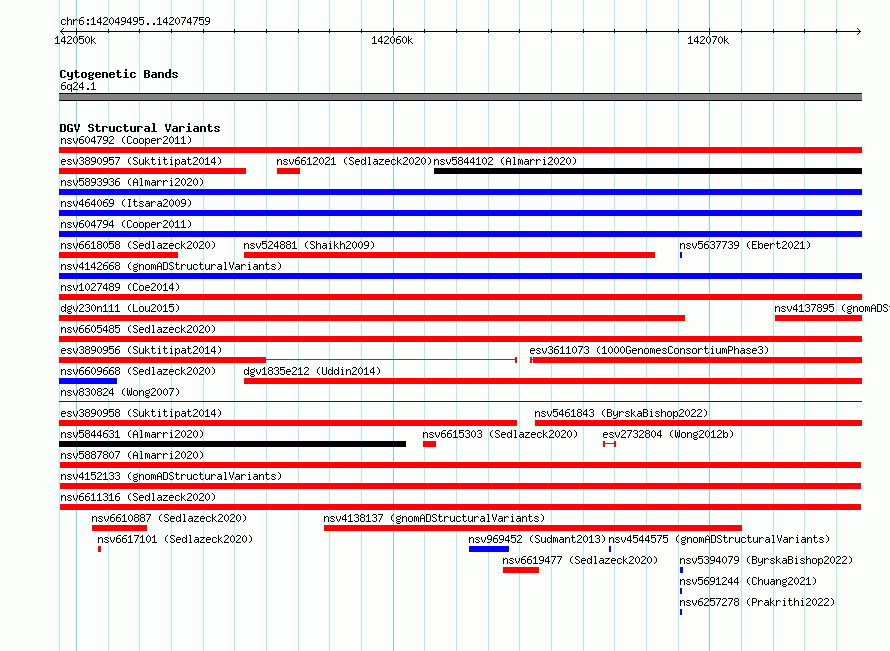Click the Cytogenetic Bands track title

click(x=119, y=74)
